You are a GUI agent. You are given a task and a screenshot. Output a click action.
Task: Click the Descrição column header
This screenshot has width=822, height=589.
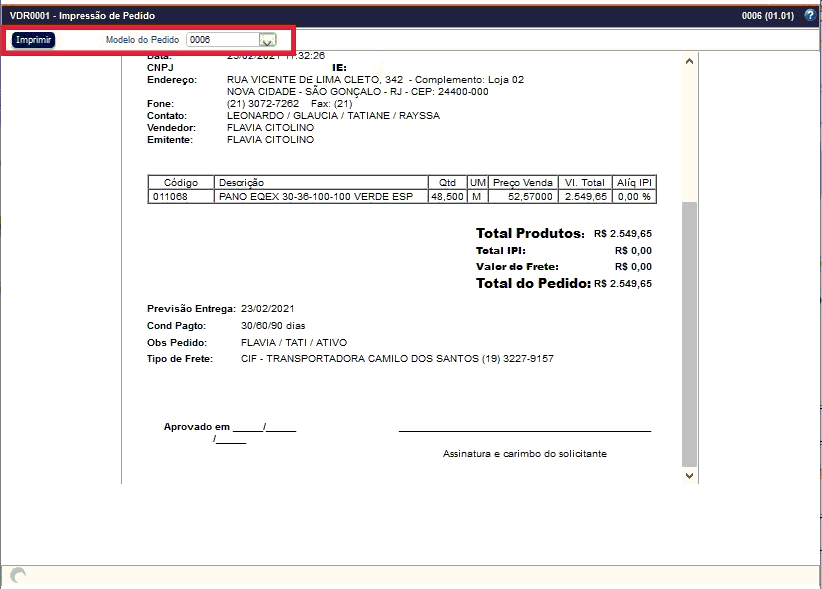point(241,183)
